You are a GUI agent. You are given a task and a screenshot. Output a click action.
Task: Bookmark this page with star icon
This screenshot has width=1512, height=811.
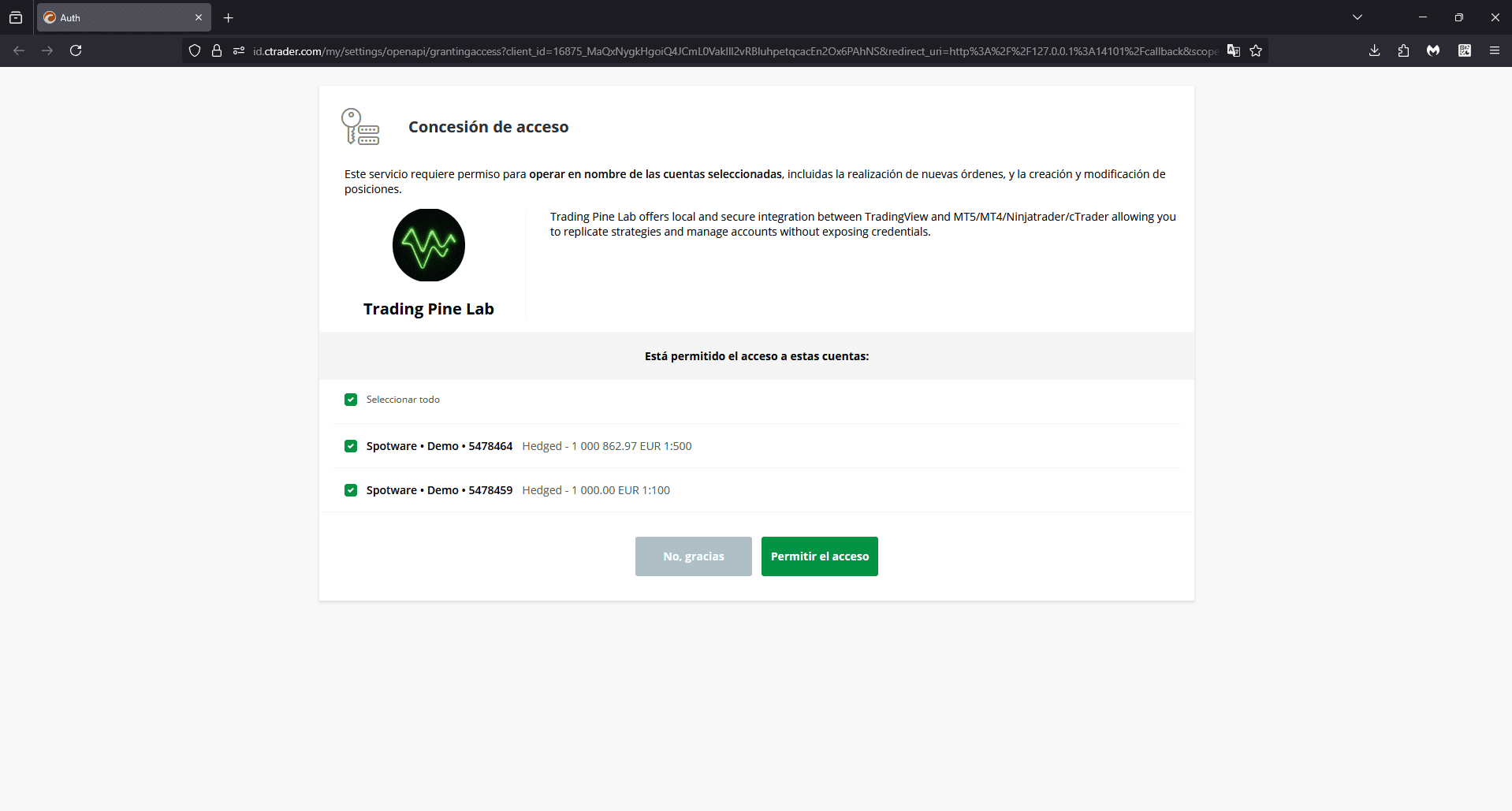click(1256, 50)
